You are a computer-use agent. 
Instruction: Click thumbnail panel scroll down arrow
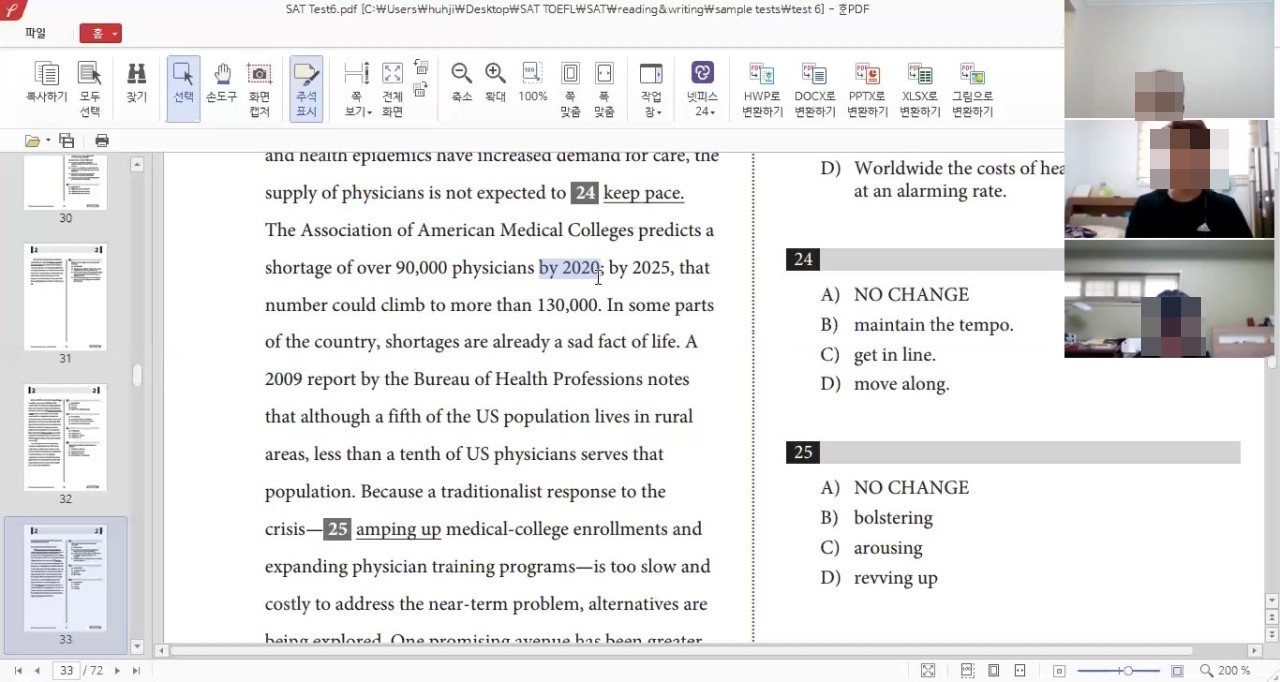point(137,647)
